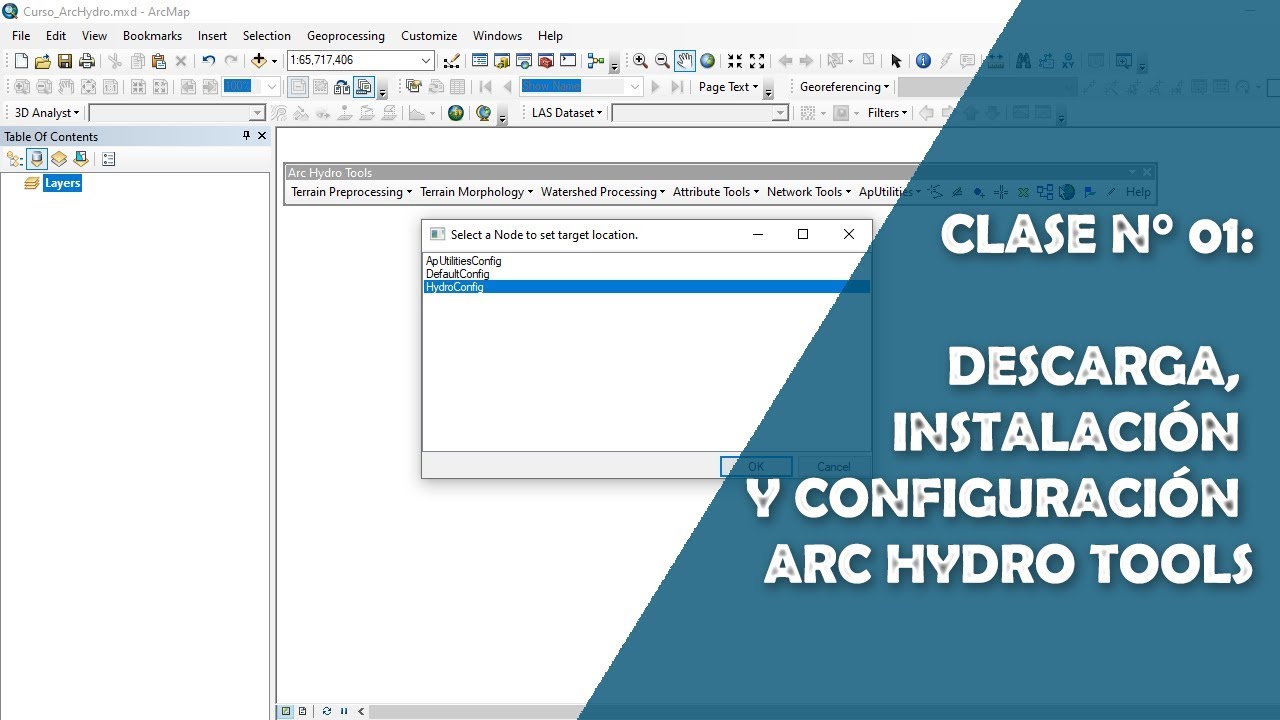The image size is (1280, 720).
Task: Undo the last action
Action: click(208, 61)
